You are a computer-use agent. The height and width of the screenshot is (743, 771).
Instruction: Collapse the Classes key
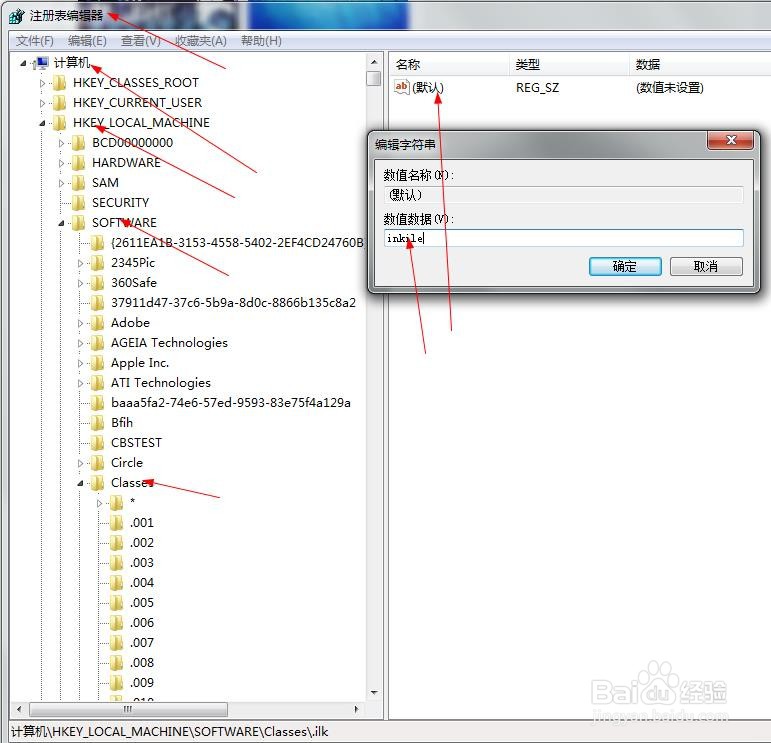(x=80, y=483)
